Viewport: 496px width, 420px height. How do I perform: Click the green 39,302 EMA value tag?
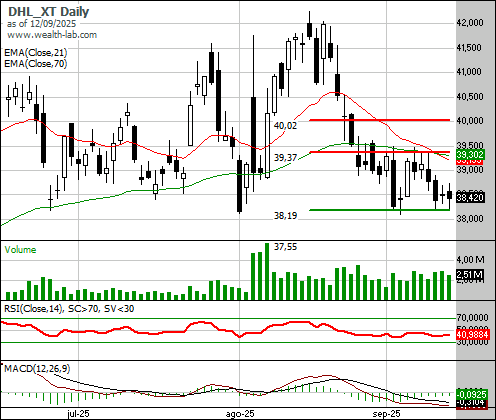(x=470, y=154)
